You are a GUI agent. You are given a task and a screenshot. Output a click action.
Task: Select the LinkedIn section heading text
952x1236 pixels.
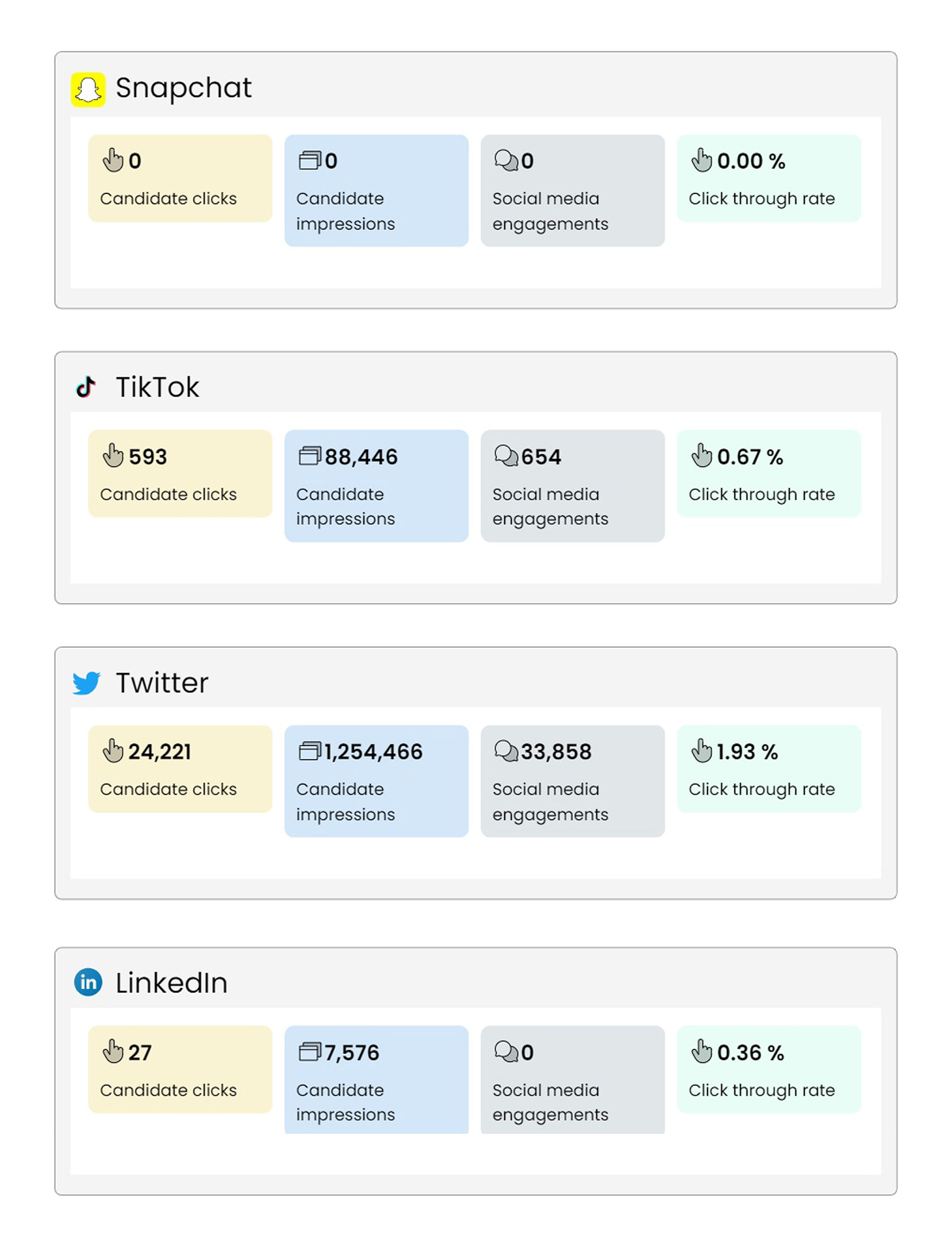[x=172, y=983]
